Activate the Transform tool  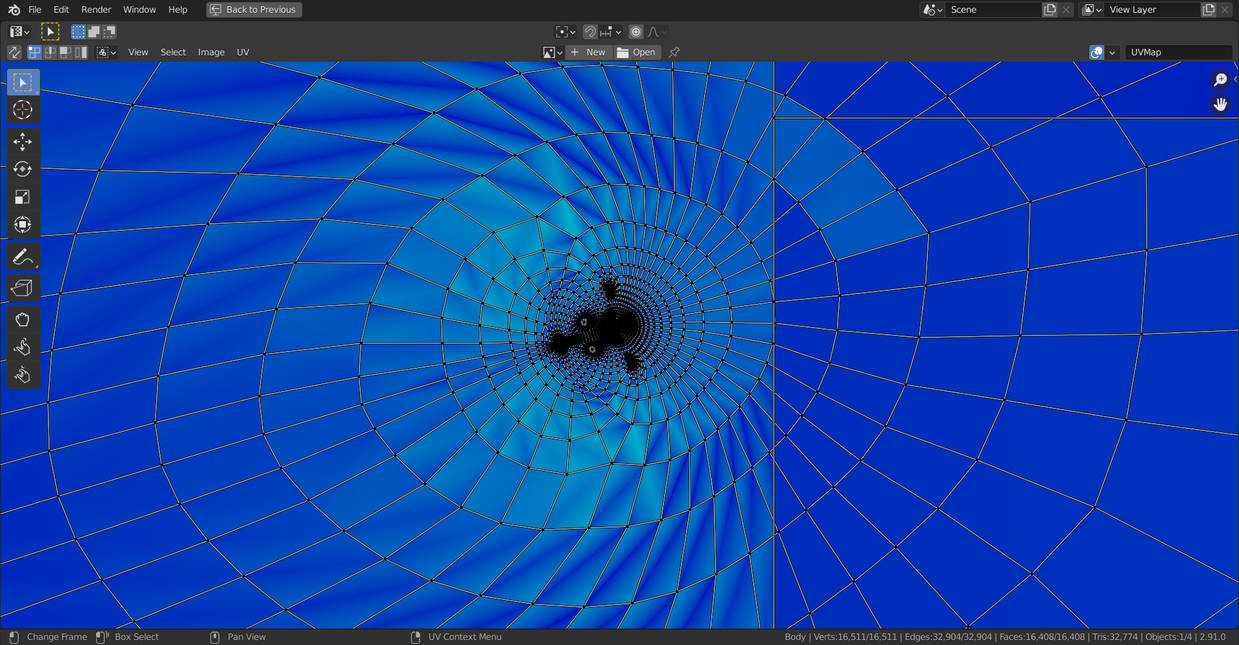point(23,224)
